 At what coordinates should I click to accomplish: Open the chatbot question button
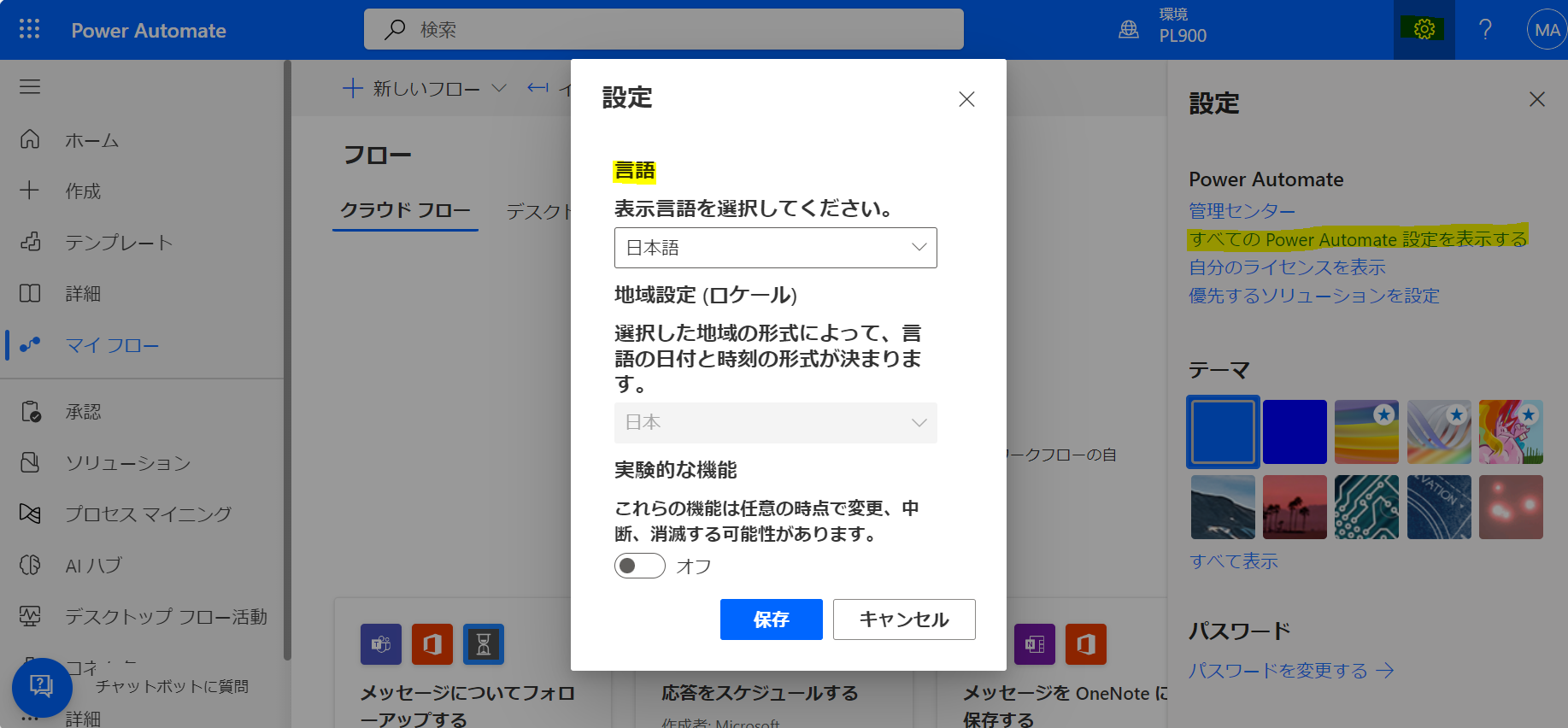pyautogui.click(x=42, y=687)
